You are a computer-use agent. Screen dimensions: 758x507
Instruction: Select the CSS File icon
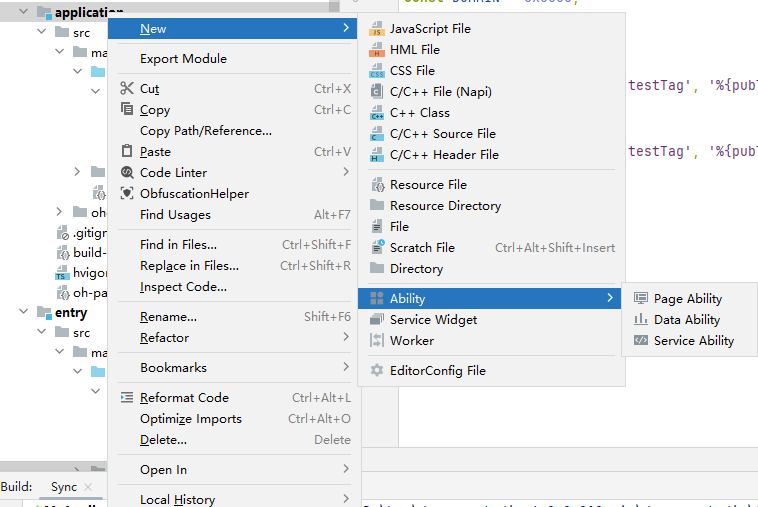click(x=377, y=71)
